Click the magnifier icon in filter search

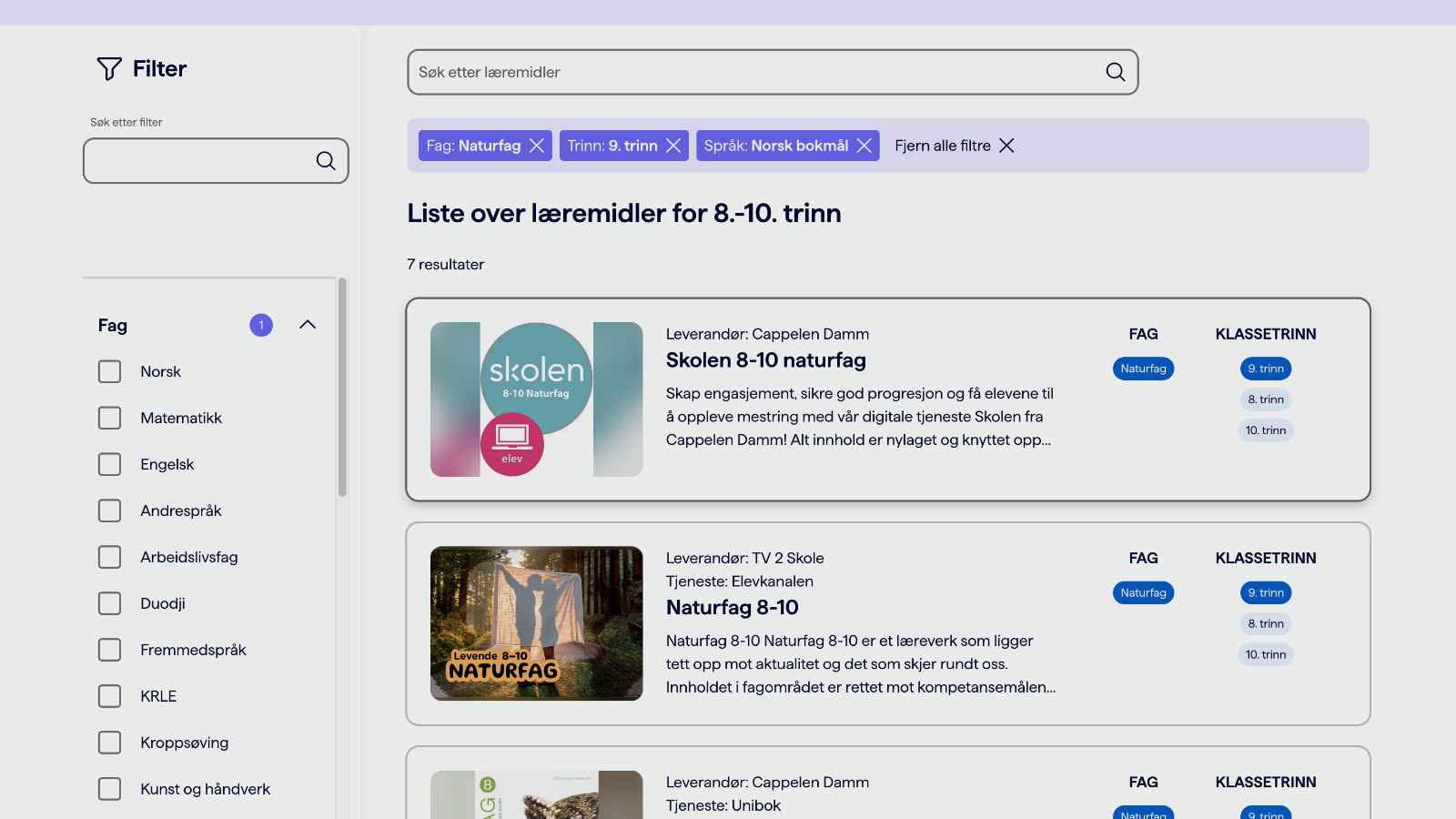pyautogui.click(x=326, y=161)
